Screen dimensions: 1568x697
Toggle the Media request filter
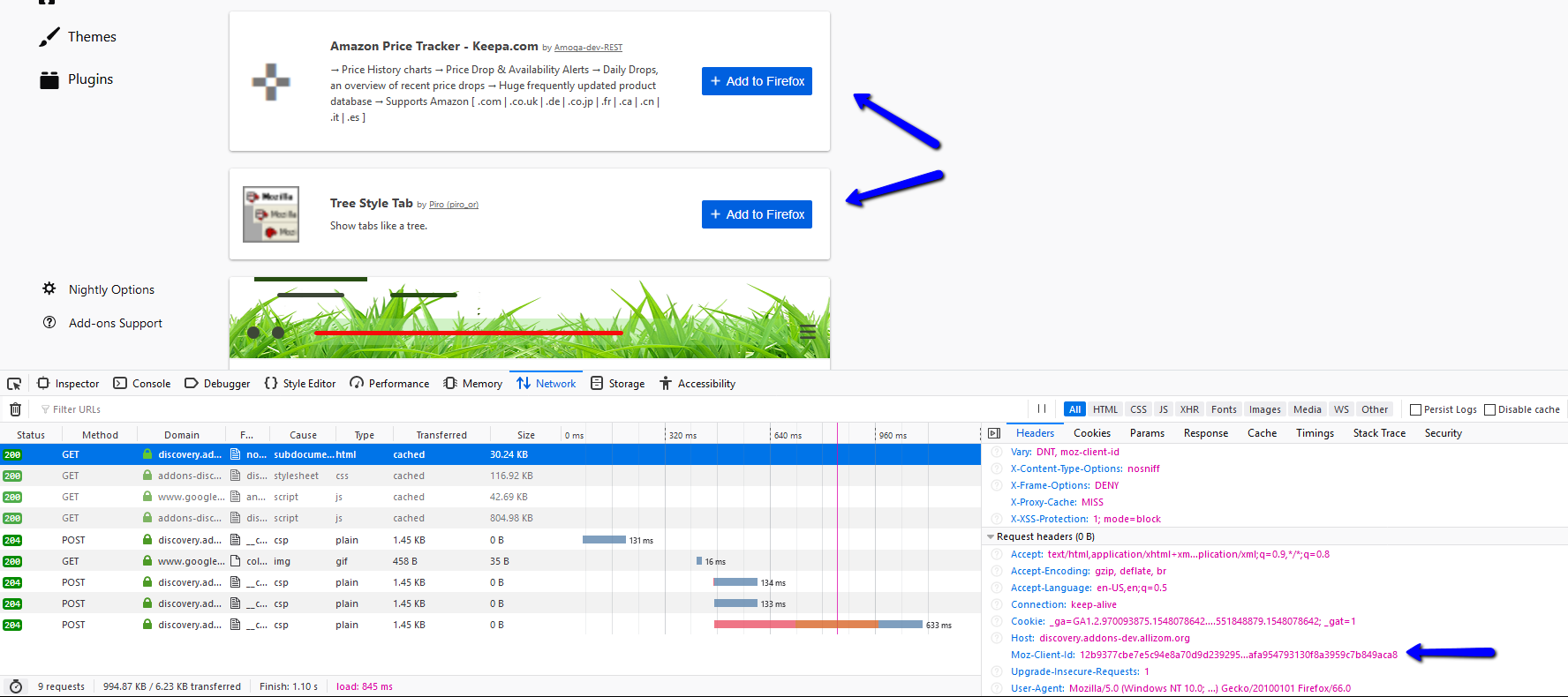point(1308,409)
